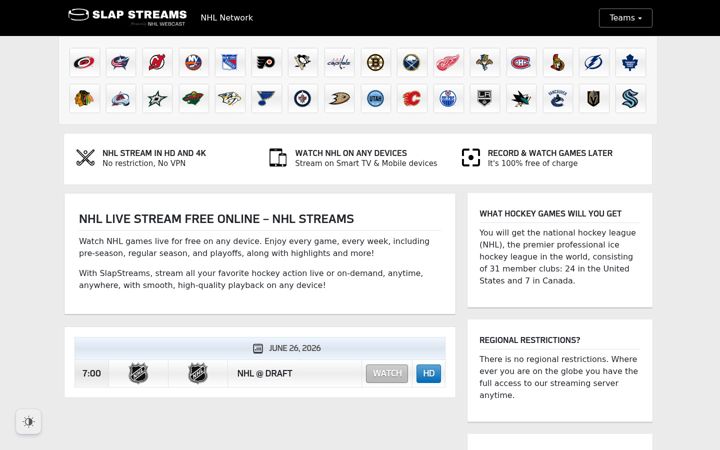Open the St. Louis Blues logo
This screenshot has height=450, width=720.
tap(266, 98)
